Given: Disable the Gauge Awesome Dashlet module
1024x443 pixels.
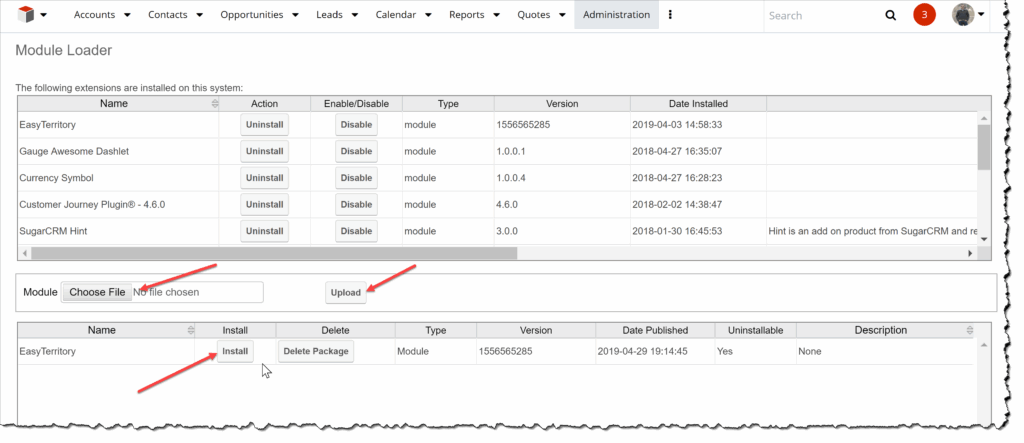Looking at the screenshot, I should point(356,151).
